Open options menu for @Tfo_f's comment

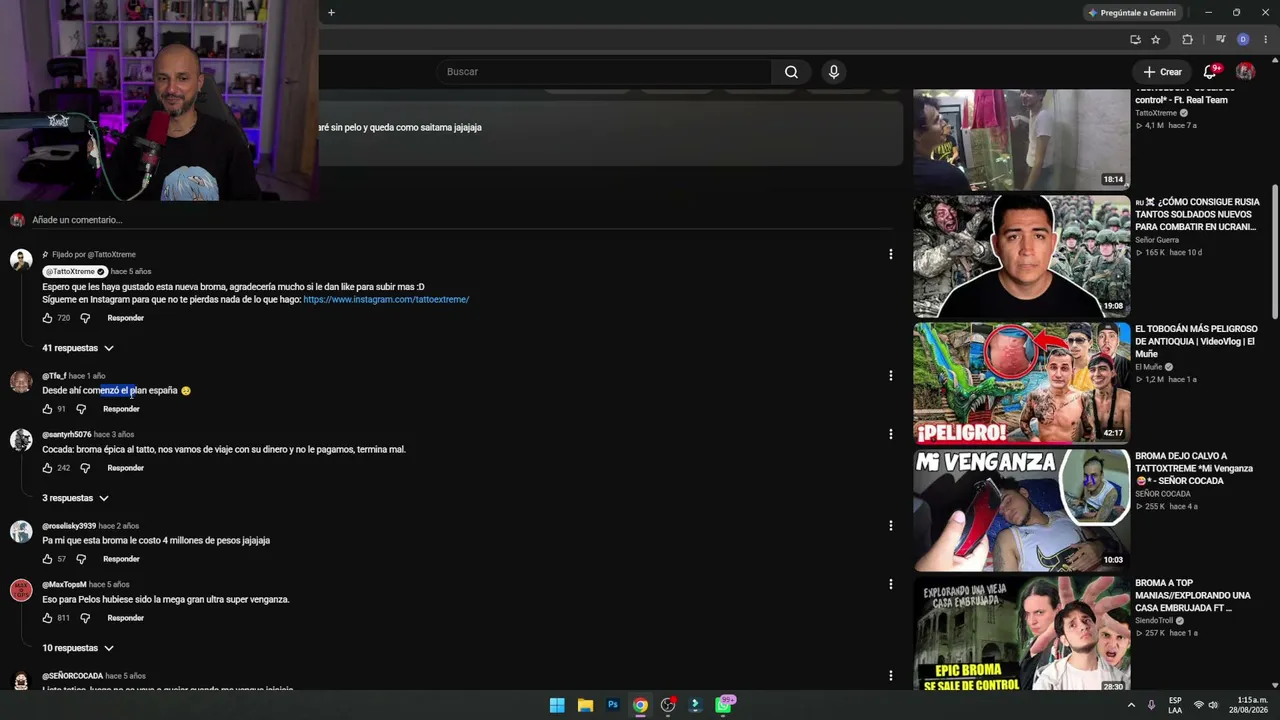(x=890, y=376)
